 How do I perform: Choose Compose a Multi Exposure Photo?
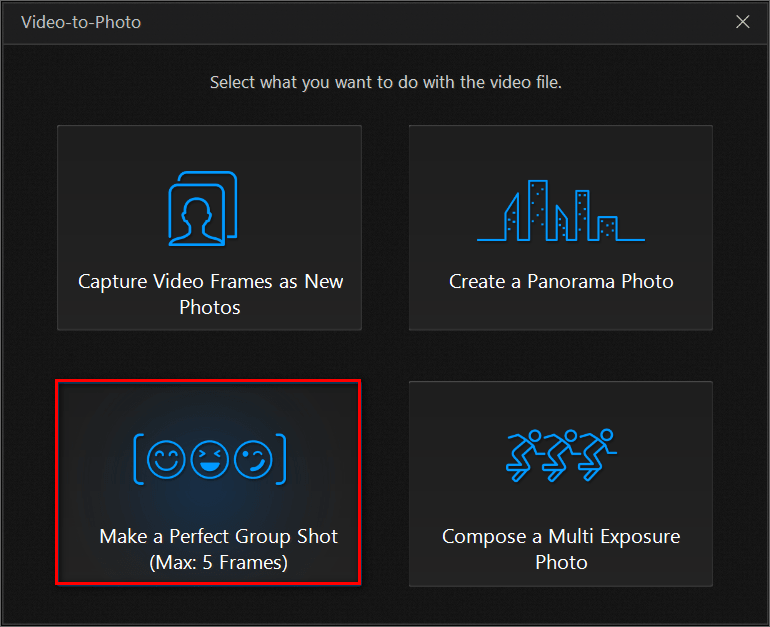click(x=561, y=484)
